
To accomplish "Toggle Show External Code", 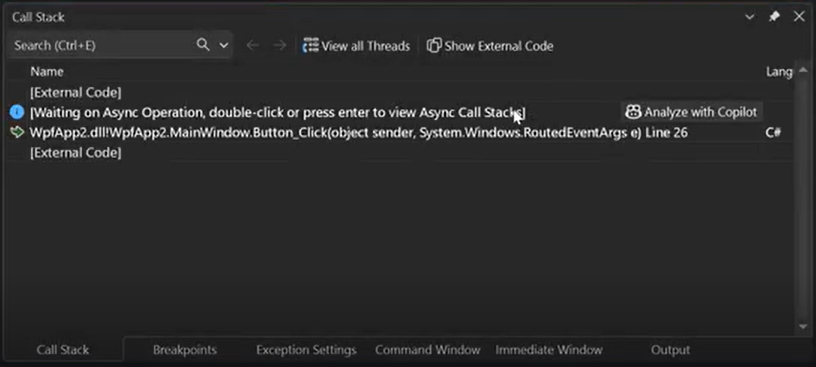I will pyautogui.click(x=490, y=46).
